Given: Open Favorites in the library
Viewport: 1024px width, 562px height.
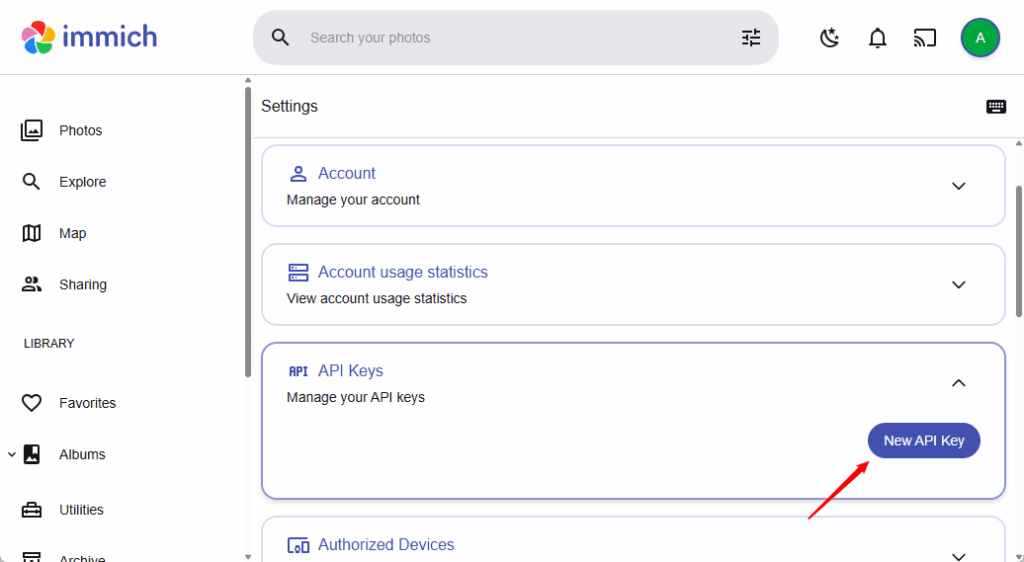Looking at the screenshot, I should tap(87, 403).
